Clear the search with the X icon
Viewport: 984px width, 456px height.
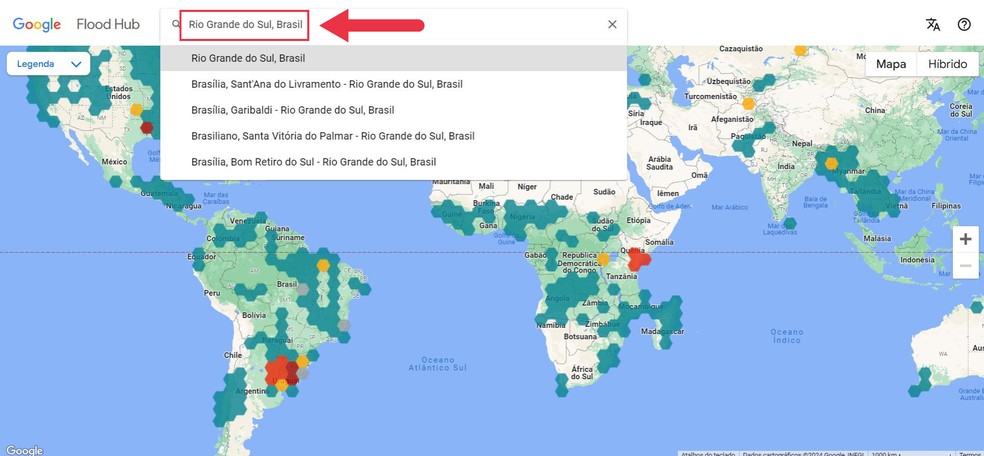(612, 24)
